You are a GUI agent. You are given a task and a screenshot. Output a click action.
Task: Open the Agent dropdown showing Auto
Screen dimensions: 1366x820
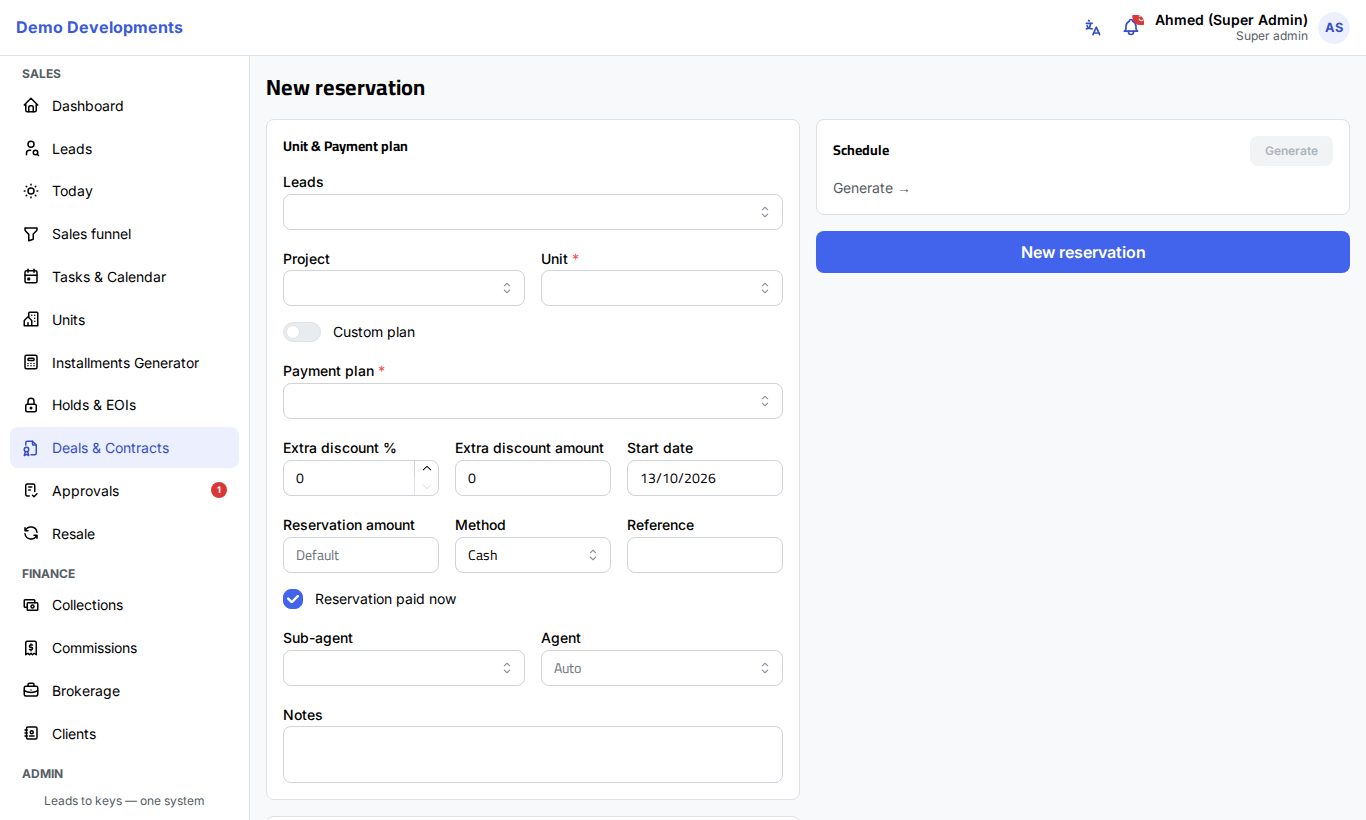coord(662,668)
